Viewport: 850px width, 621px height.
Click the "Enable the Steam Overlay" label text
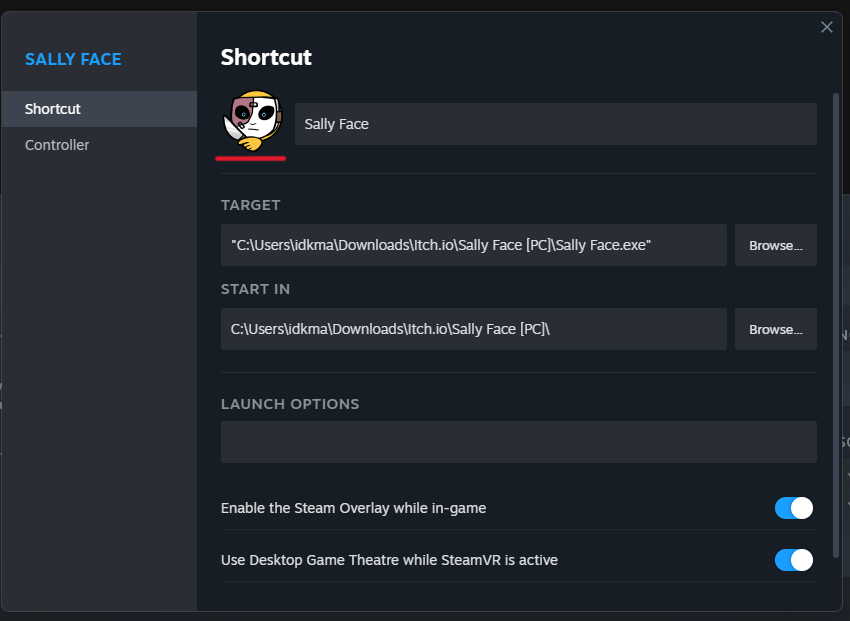(353, 508)
